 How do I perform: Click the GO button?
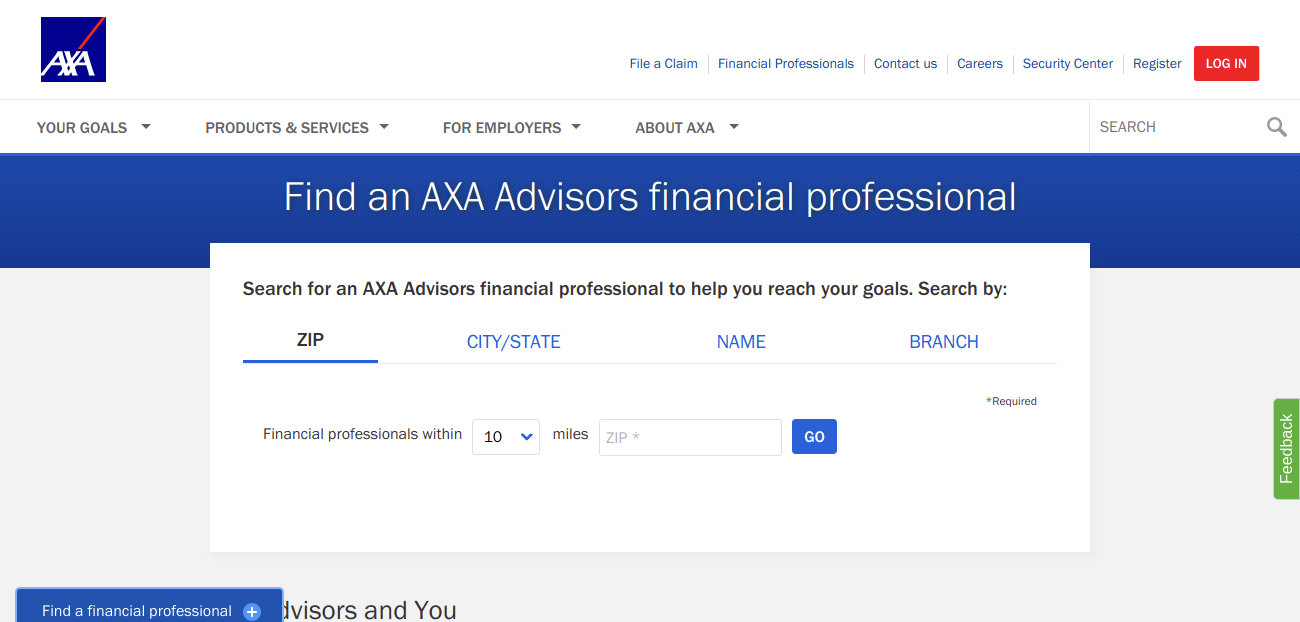814,437
